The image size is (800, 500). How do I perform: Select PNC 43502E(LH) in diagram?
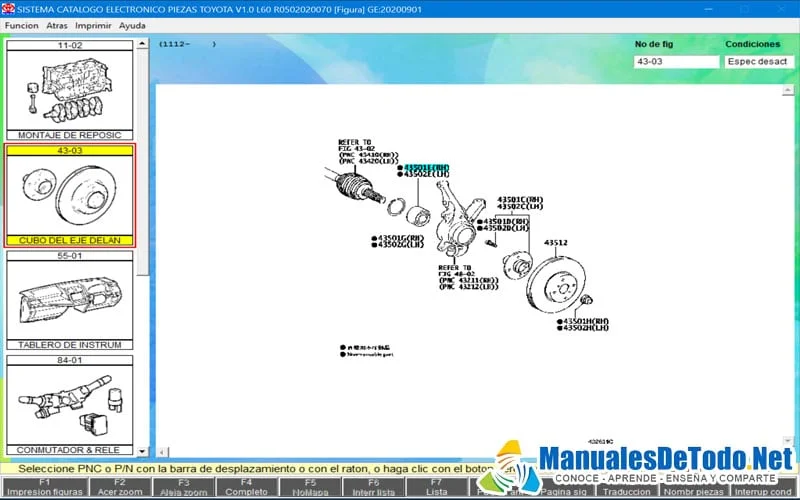[426, 174]
